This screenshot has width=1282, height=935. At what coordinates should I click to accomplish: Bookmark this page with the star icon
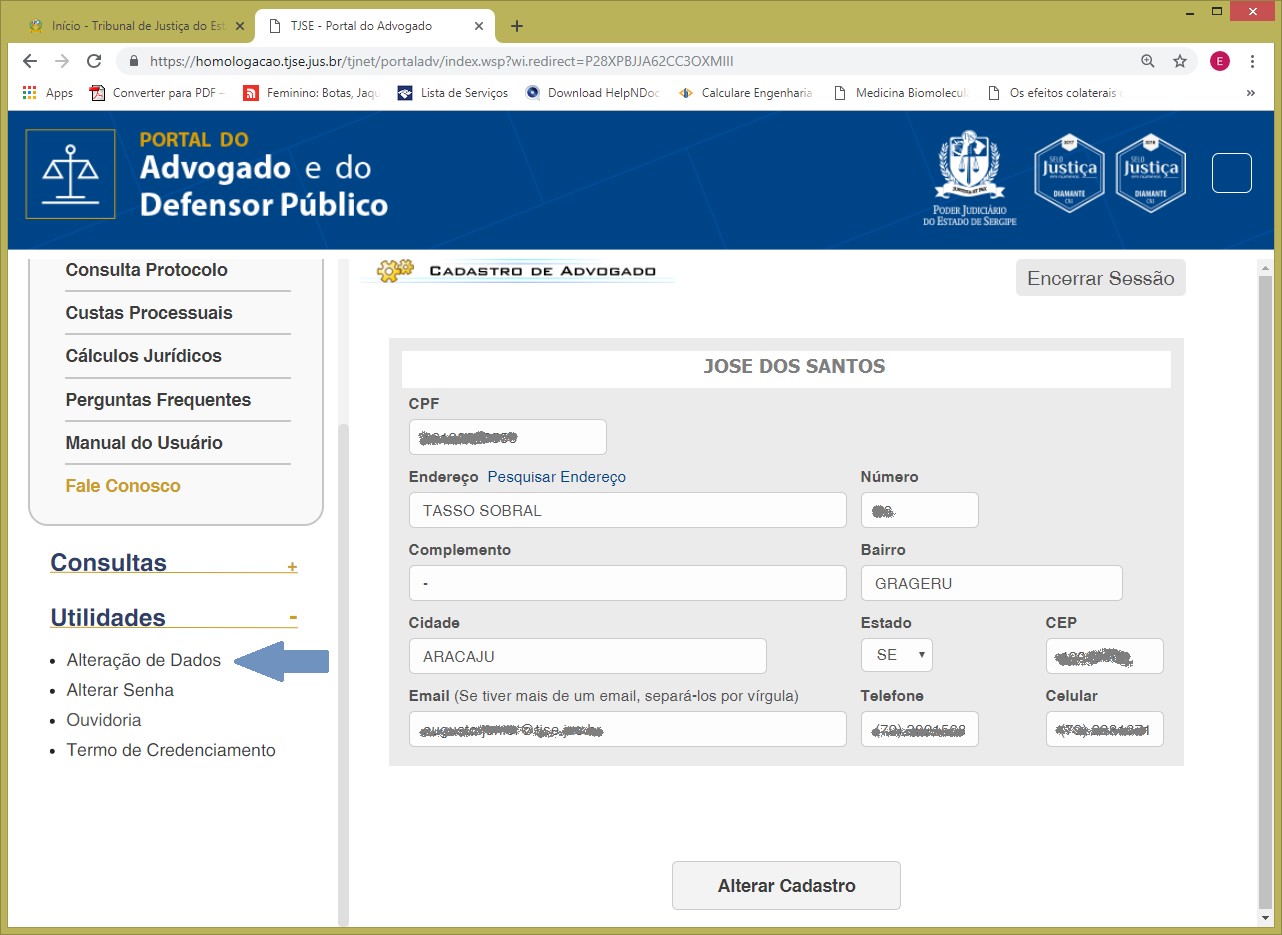click(1180, 61)
